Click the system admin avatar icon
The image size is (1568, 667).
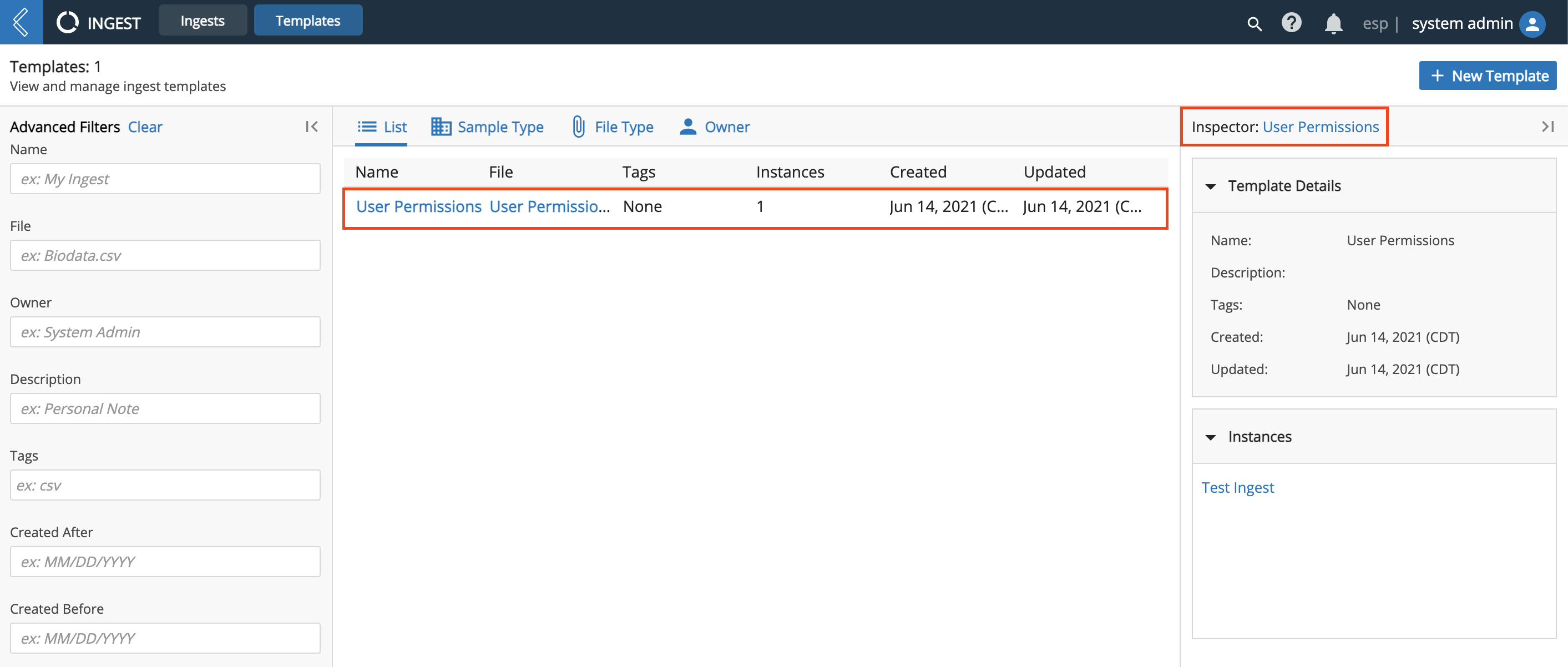(x=1532, y=24)
